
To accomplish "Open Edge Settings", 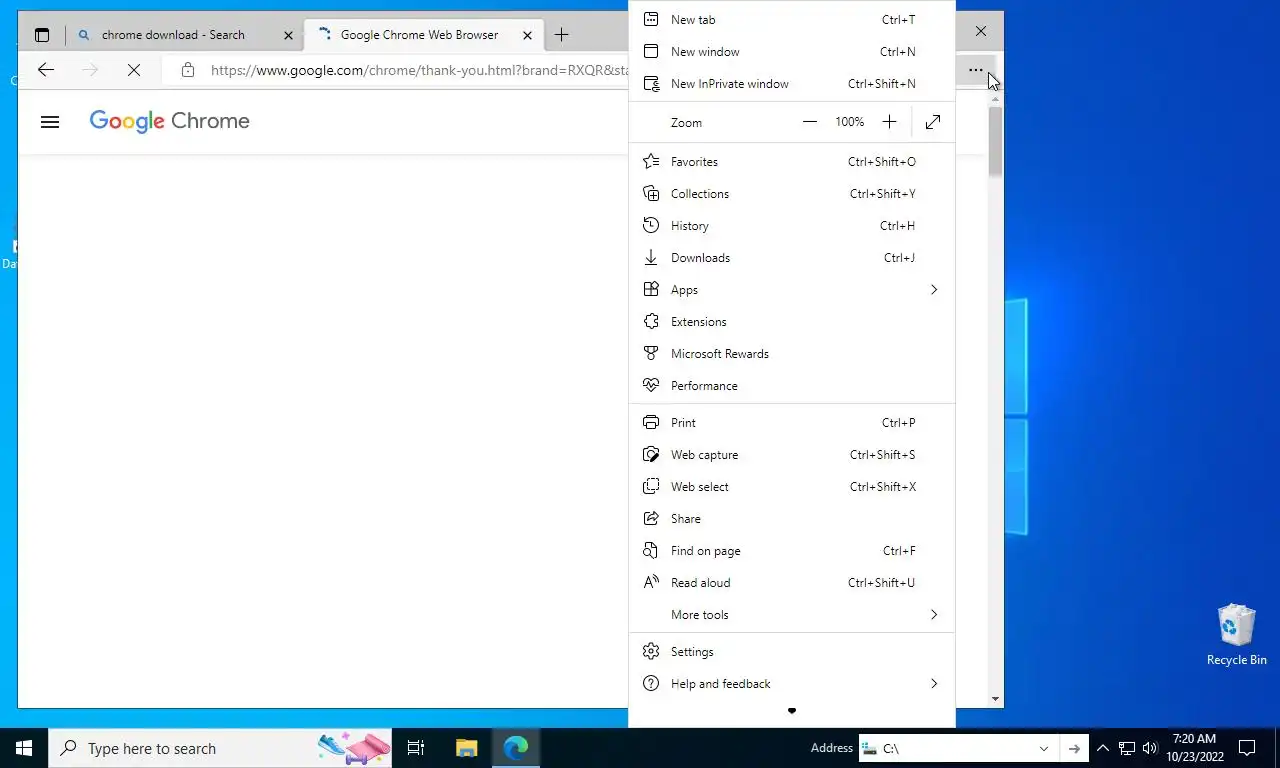I will (x=792, y=651).
